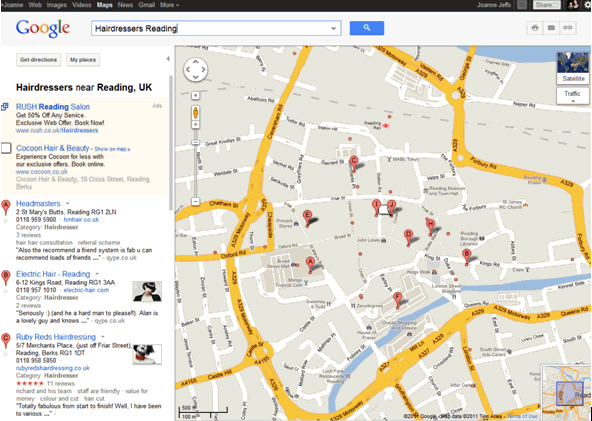The width and height of the screenshot is (592, 421).
Task: Select map marker F near Oracle Shopping
Action: (397, 300)
